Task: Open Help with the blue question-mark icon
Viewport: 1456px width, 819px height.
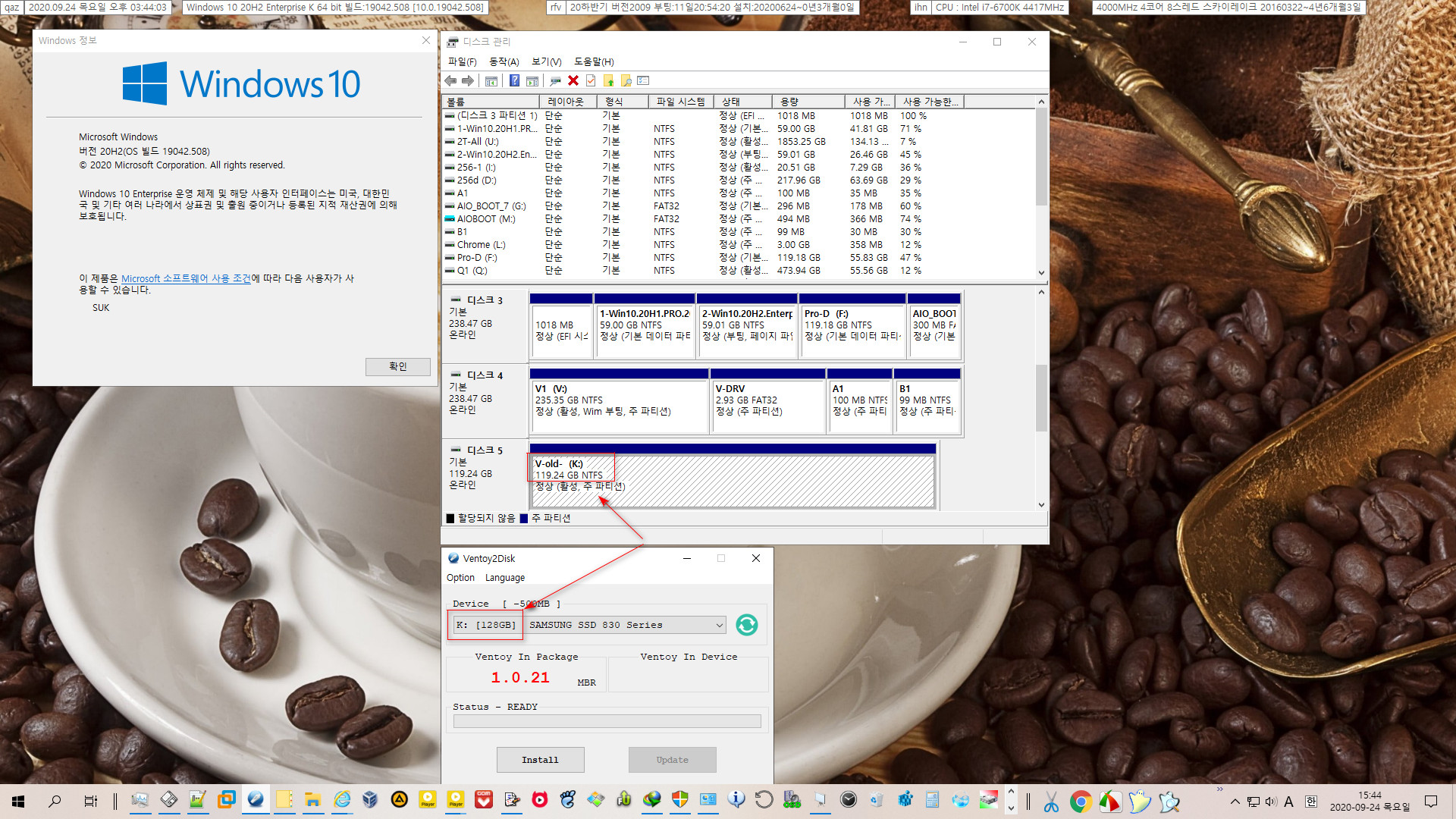Action: 514,80
